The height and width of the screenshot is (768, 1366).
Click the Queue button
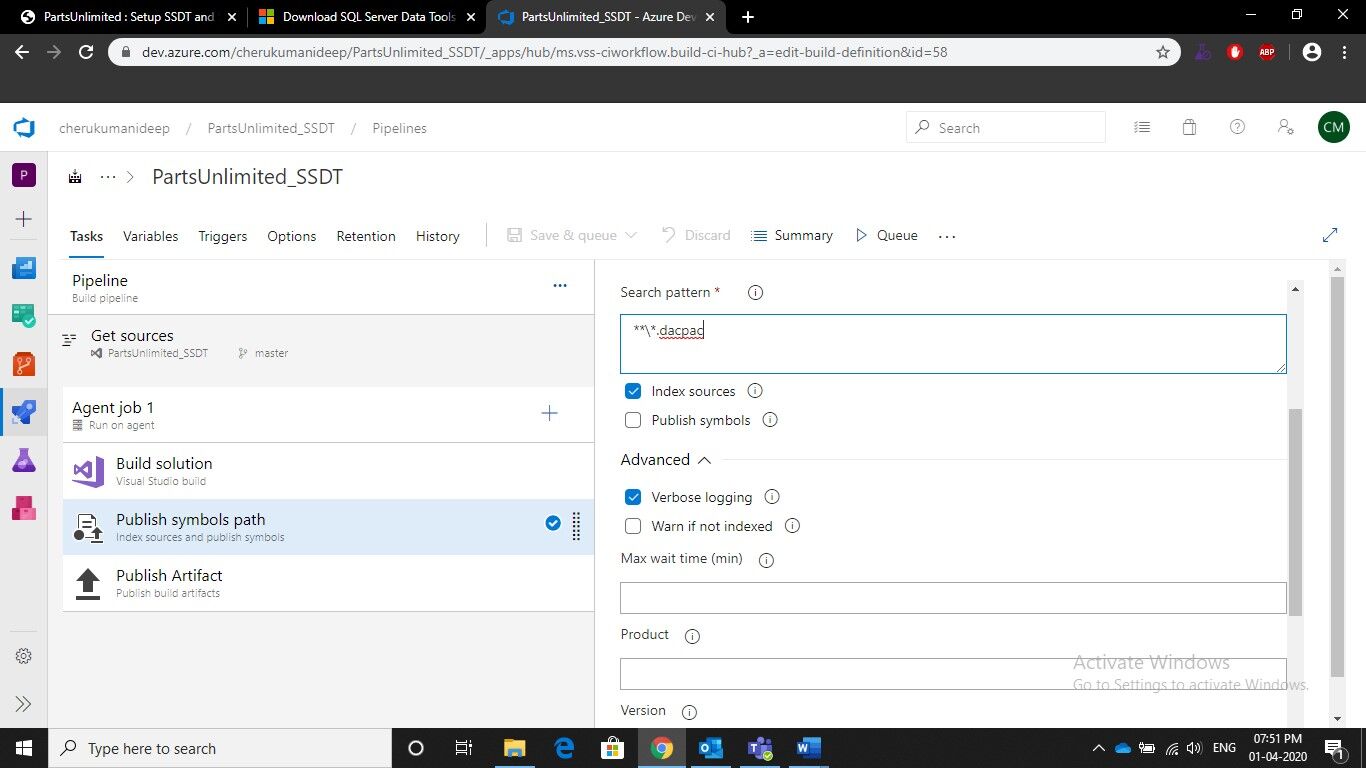point(886,235)
